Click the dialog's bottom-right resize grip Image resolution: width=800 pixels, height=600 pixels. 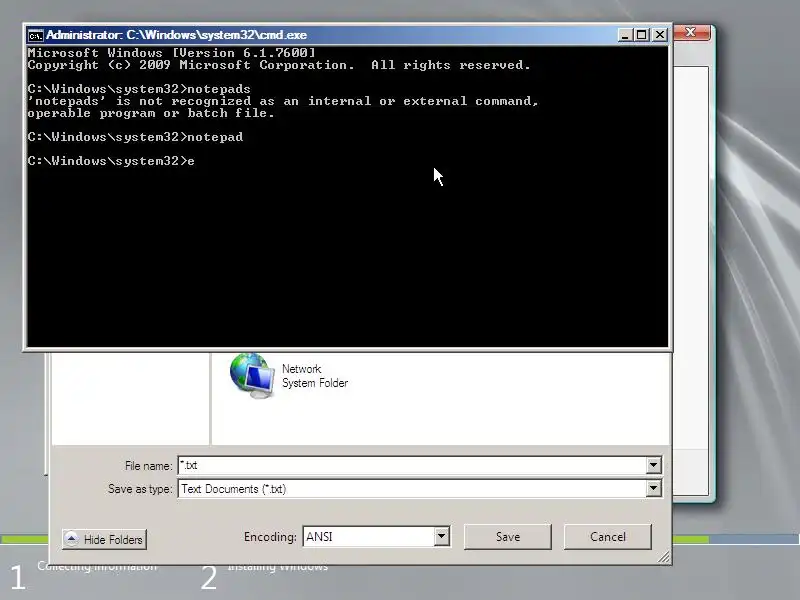pos(664,557)
